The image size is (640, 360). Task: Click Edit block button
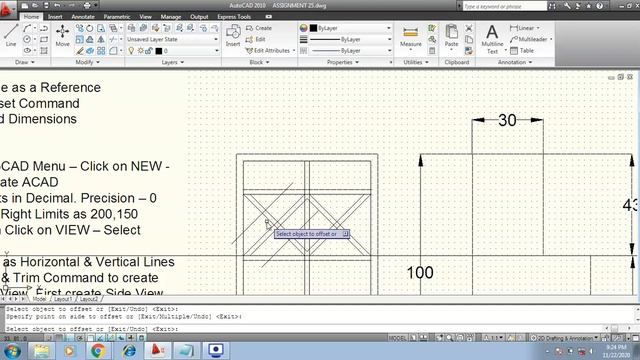click(256, 40)
